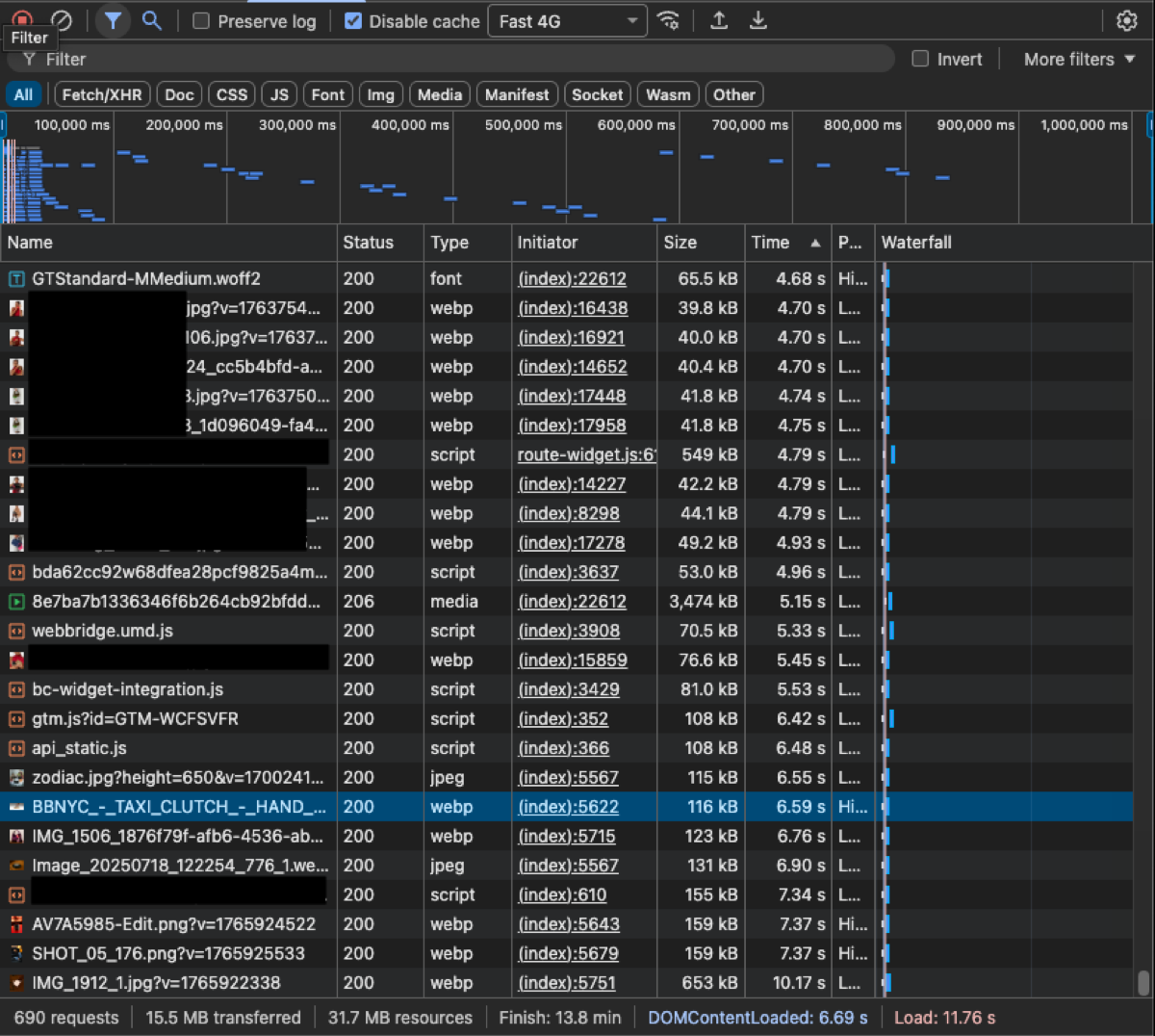
Task: Select the Img request filter
Action: pyautogui.click(x=380, y=93)
